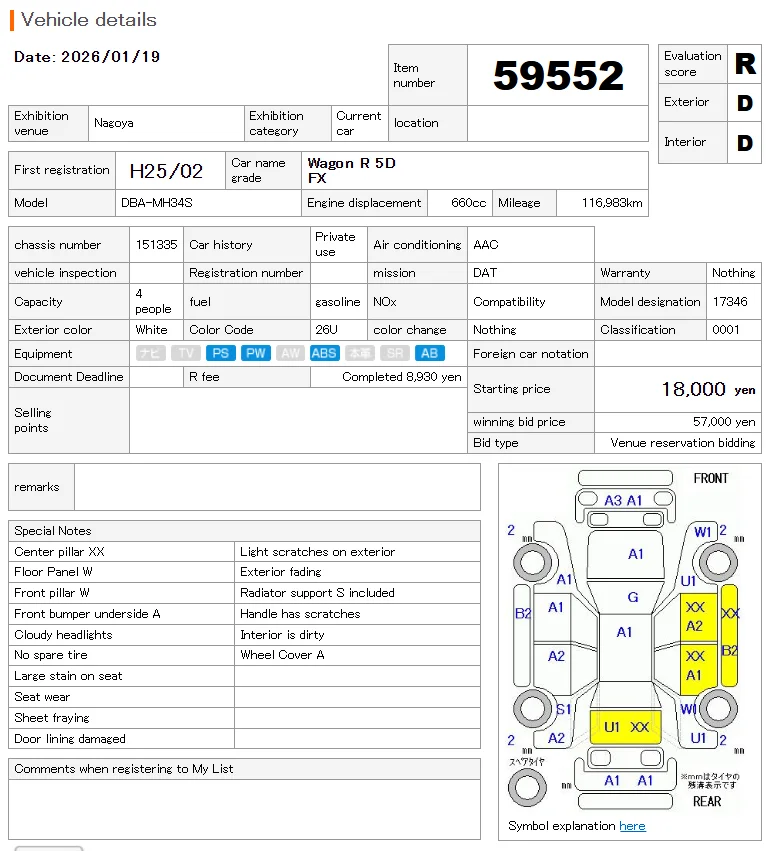Click the 'Exterior fading' note

pyautogui.click(x=281, y=571)
